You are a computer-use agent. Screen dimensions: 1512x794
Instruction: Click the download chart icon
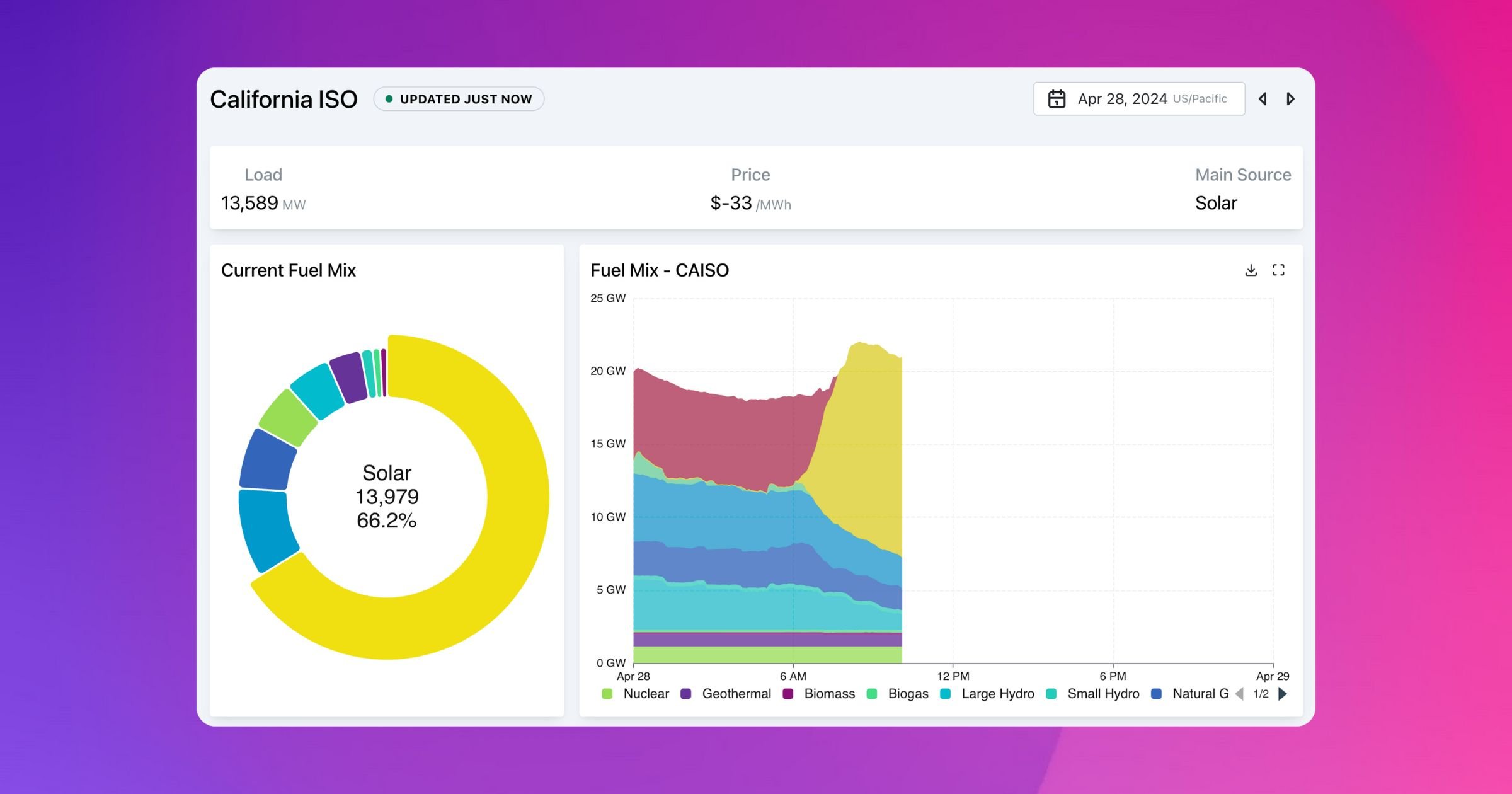(1251, 270)
